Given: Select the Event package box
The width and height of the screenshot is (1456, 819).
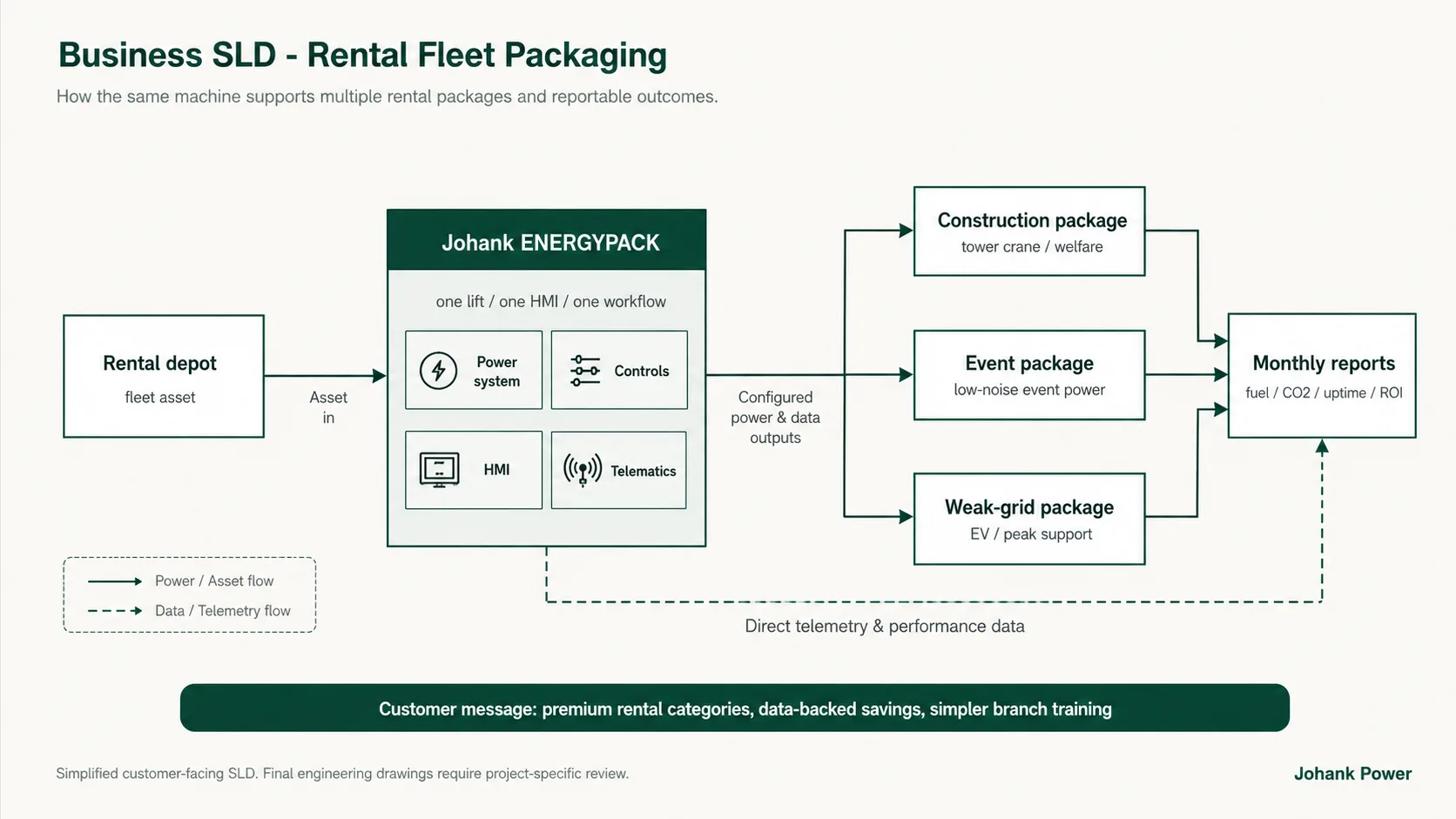Looking at the screenshot, I should [x=1029, y=375].
